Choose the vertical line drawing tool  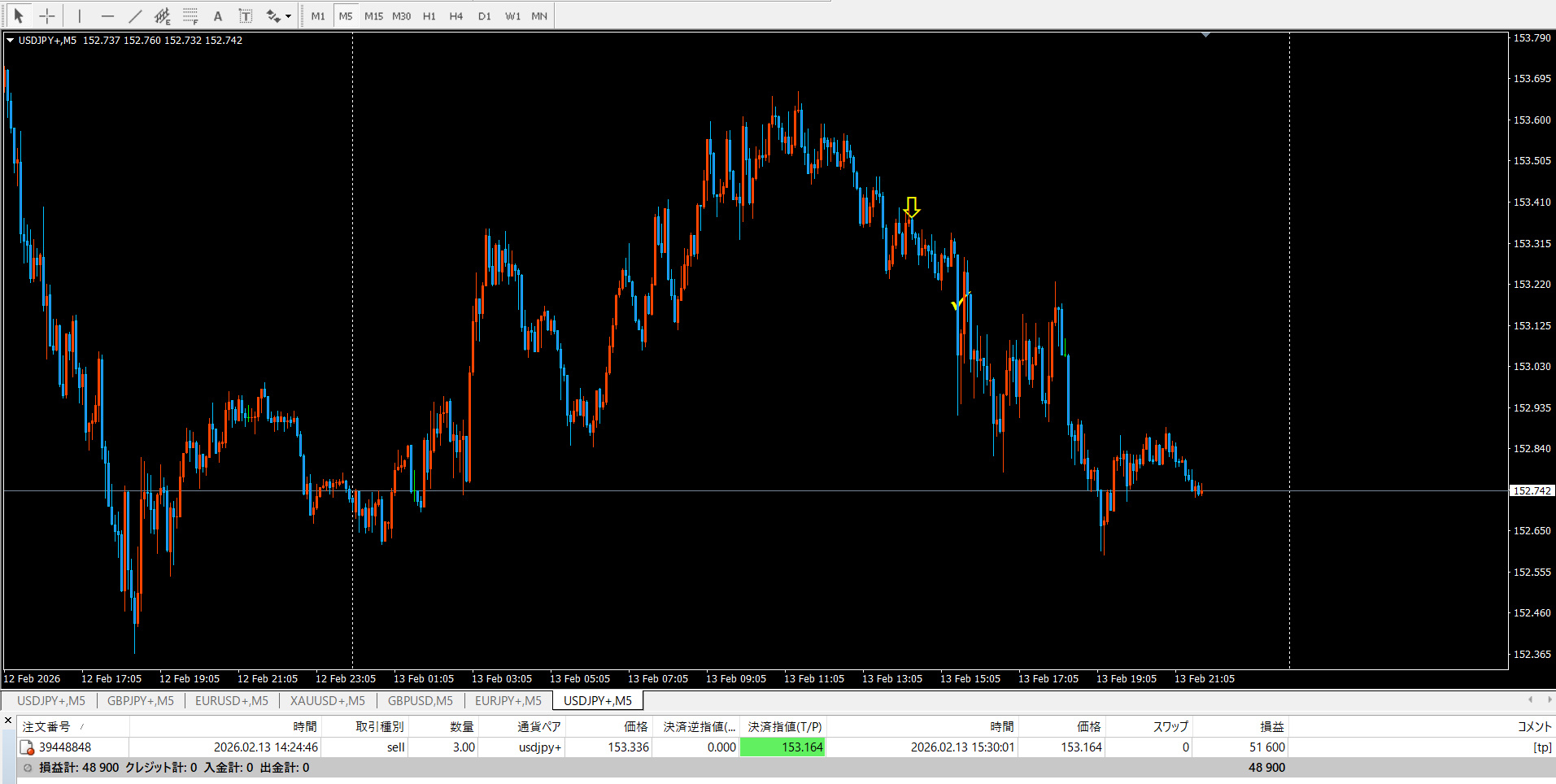pyautogui.click(x=80, y=15)
